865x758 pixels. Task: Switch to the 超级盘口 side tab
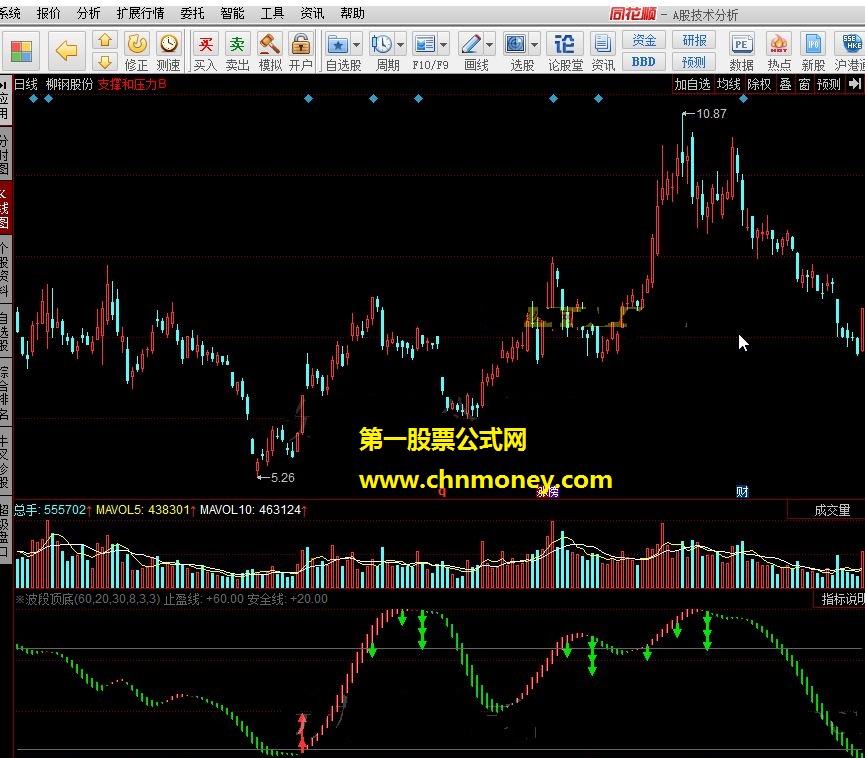(5, 531)
